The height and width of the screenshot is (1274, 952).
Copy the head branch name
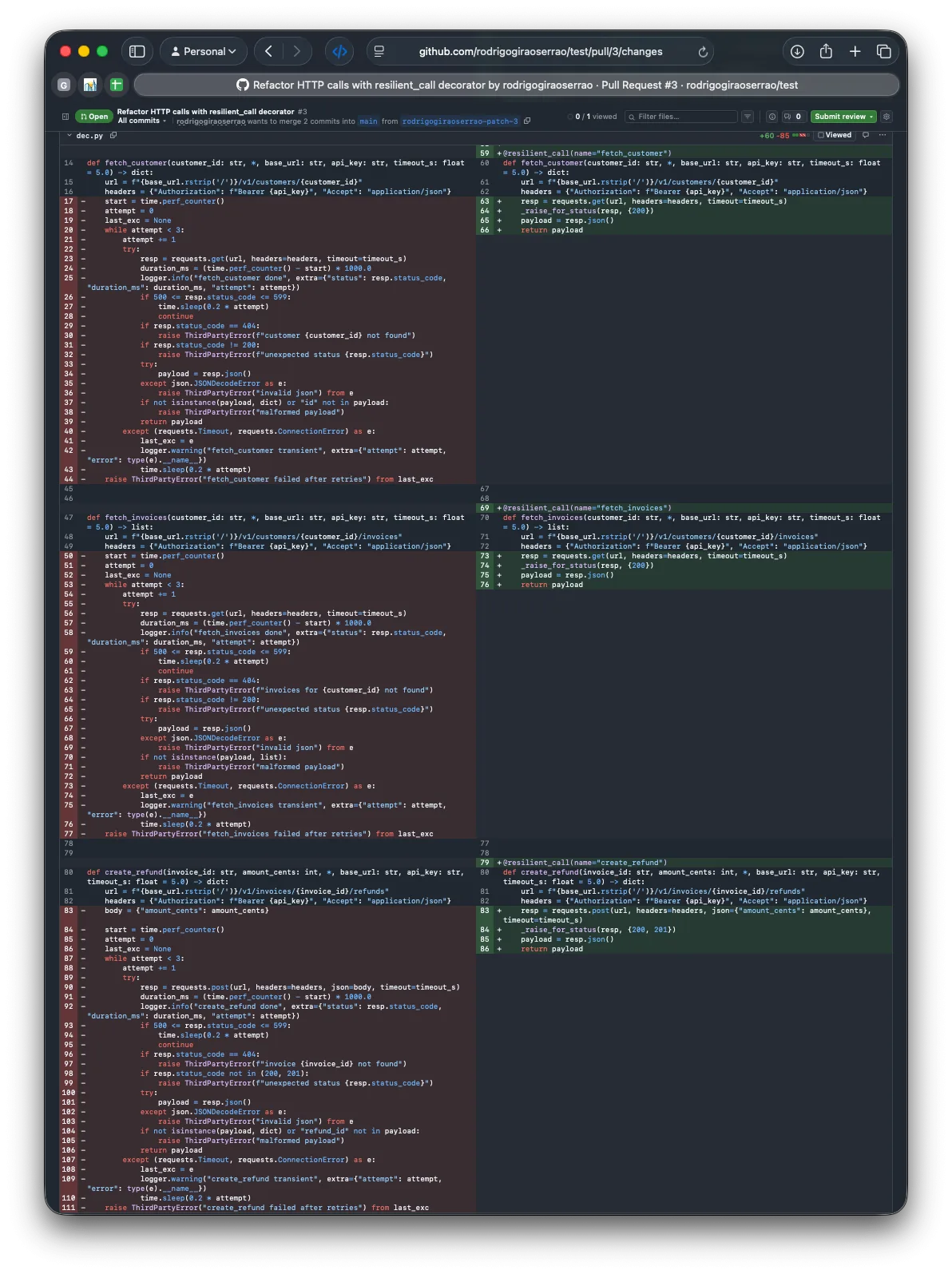click(x=527, y=121)
